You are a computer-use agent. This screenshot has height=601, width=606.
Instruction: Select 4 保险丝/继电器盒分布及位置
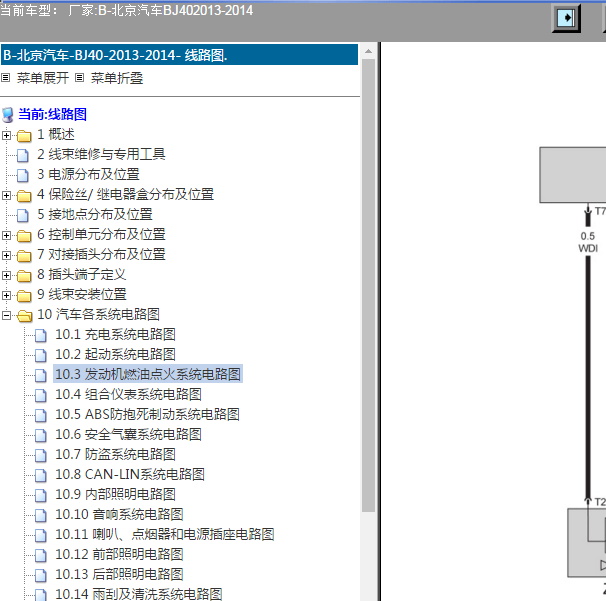pyautogui.click(x=126, y=195)
